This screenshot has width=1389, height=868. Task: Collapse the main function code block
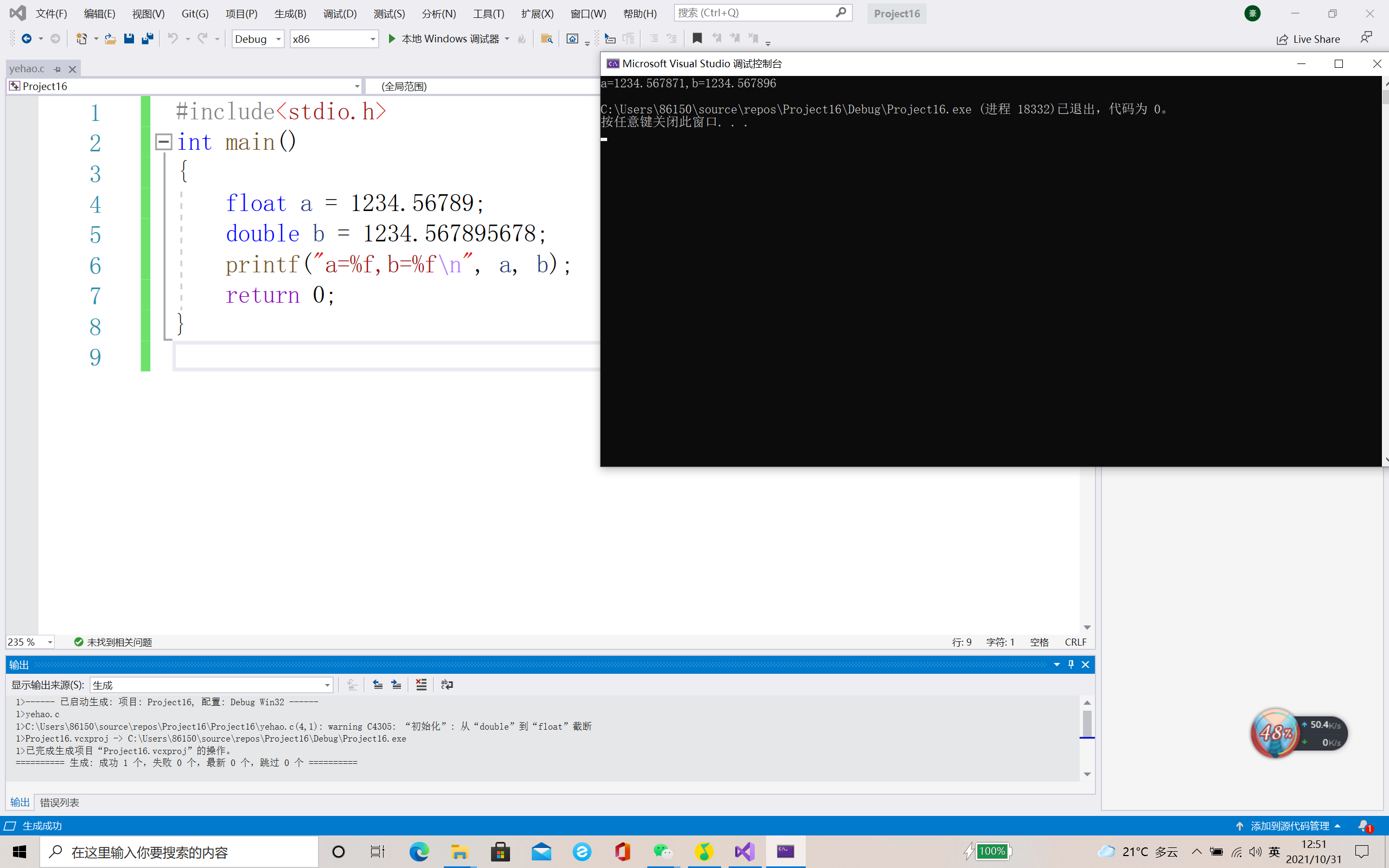pyautogui.click(x=163, y=142)
